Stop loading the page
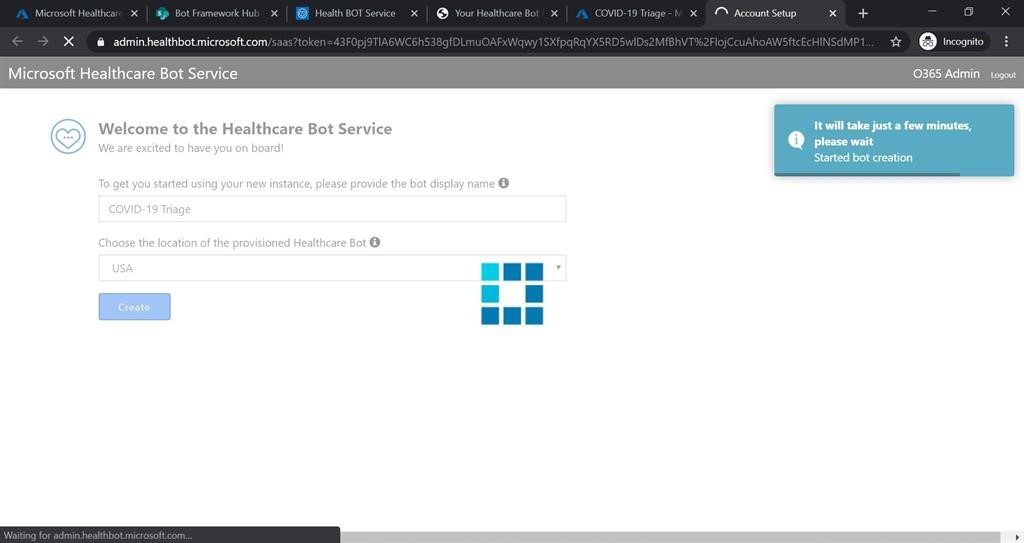Viewport: 1024px width, 543px height. coord(69,41)
